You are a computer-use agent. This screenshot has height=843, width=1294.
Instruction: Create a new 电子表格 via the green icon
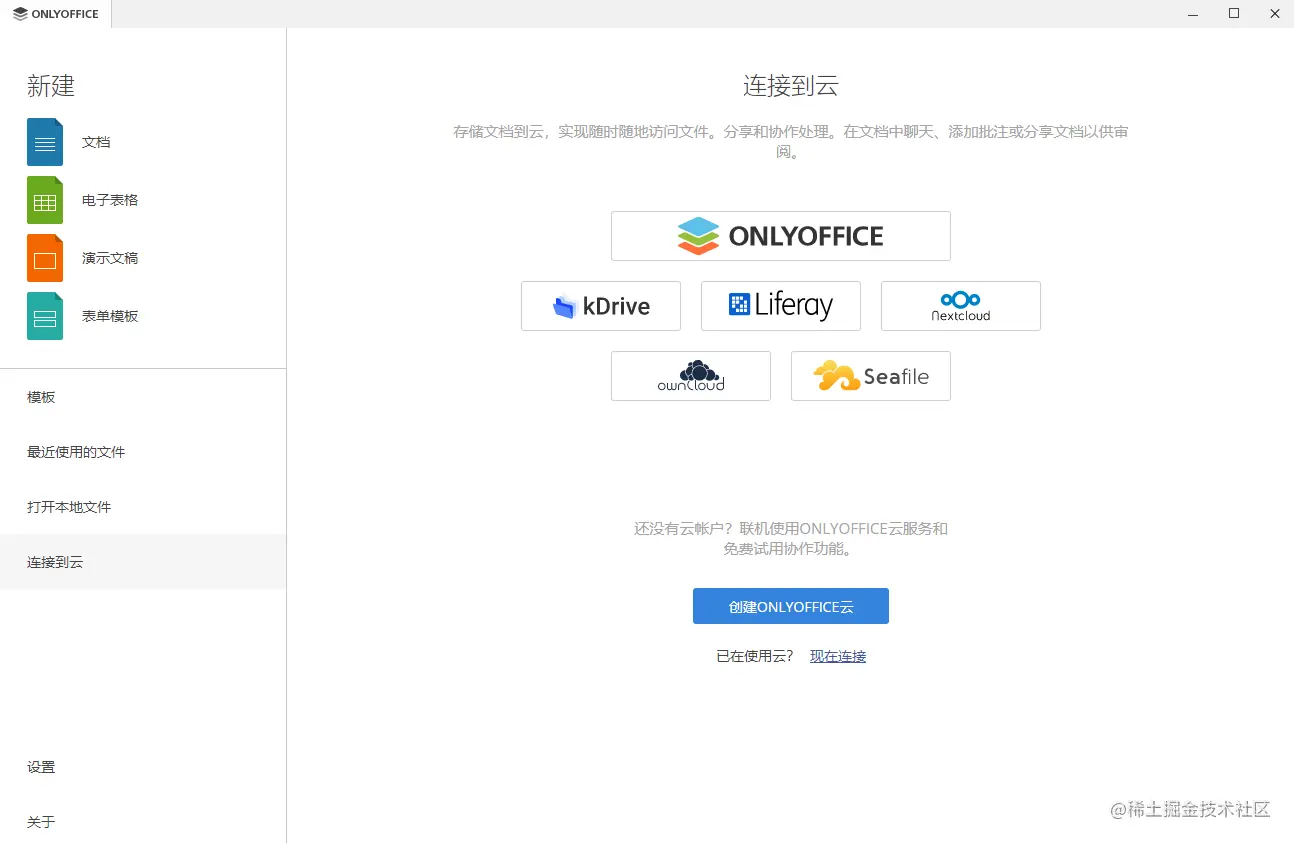tap(45, 200)
